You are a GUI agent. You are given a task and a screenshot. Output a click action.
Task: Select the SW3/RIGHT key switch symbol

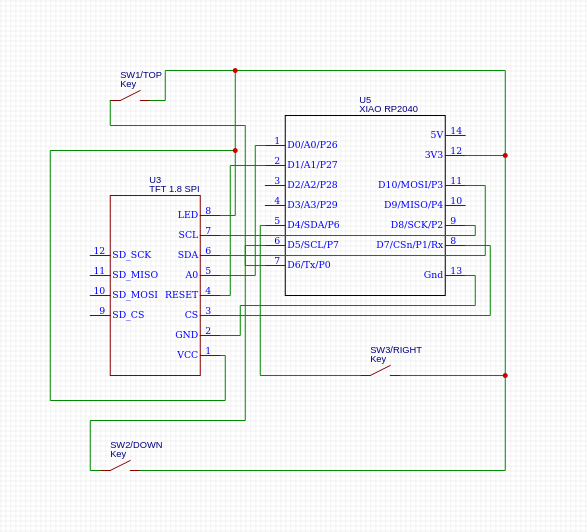click(x=380, y=371)
